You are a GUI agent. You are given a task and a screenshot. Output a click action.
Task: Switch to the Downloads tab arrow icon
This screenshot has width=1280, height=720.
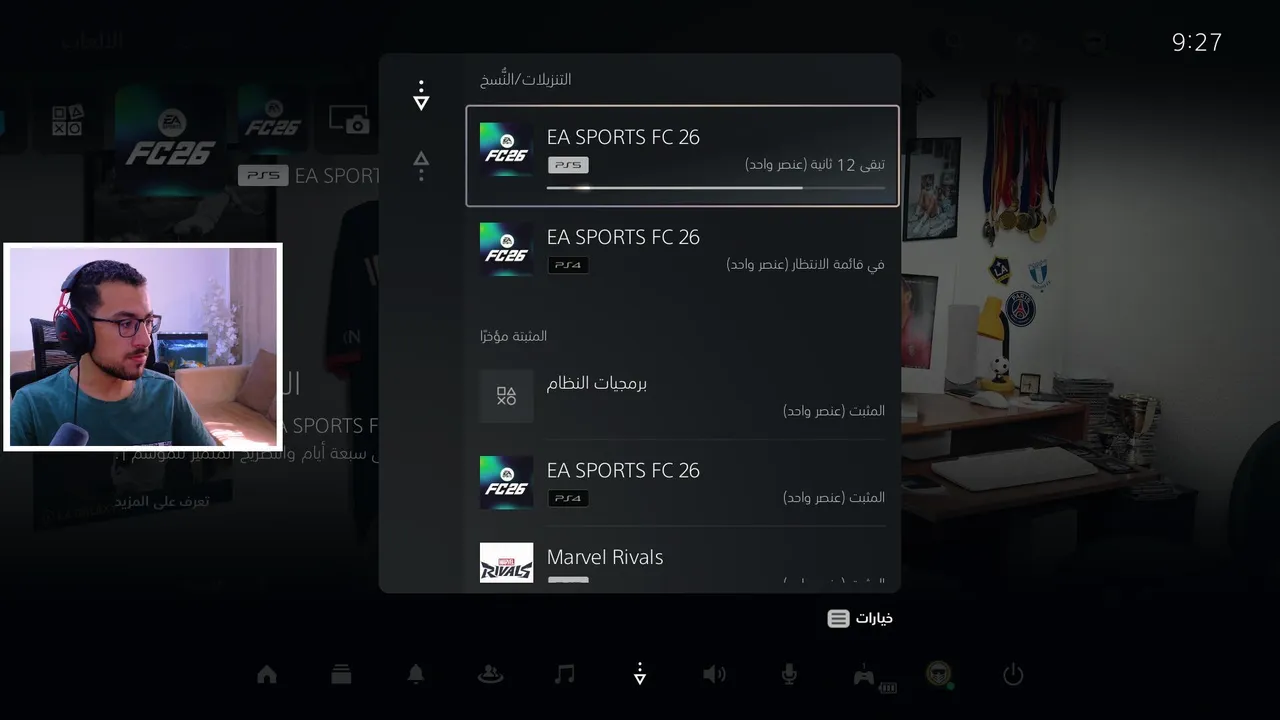click(x=421, y=96)
